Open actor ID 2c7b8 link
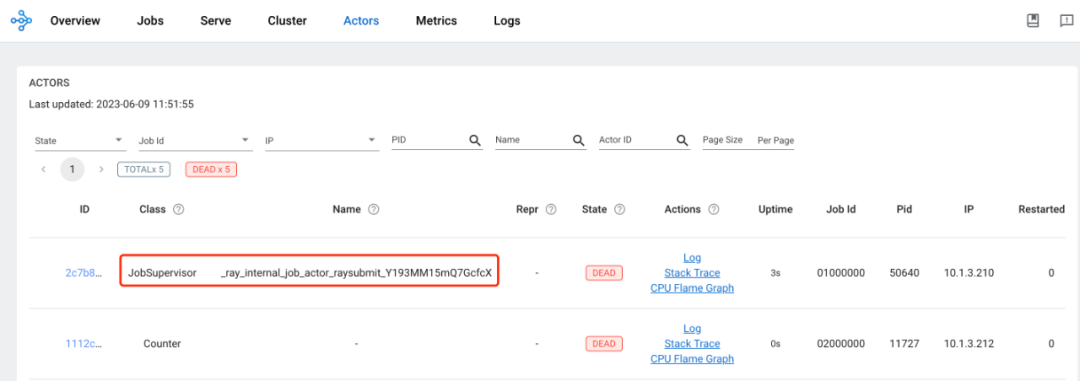Viewport: 1080px width, 381px height. pos(83,273)
